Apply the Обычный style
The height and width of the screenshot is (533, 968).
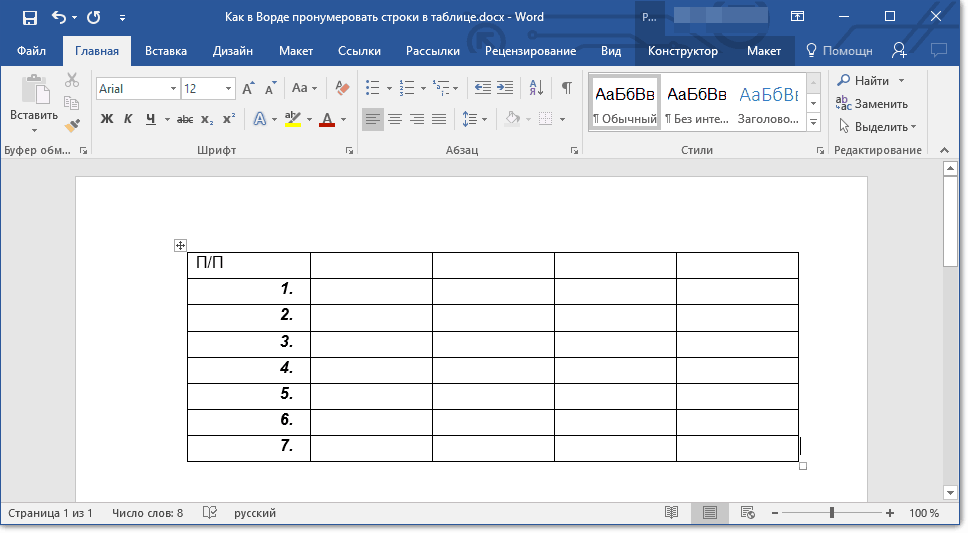(625, 103)
